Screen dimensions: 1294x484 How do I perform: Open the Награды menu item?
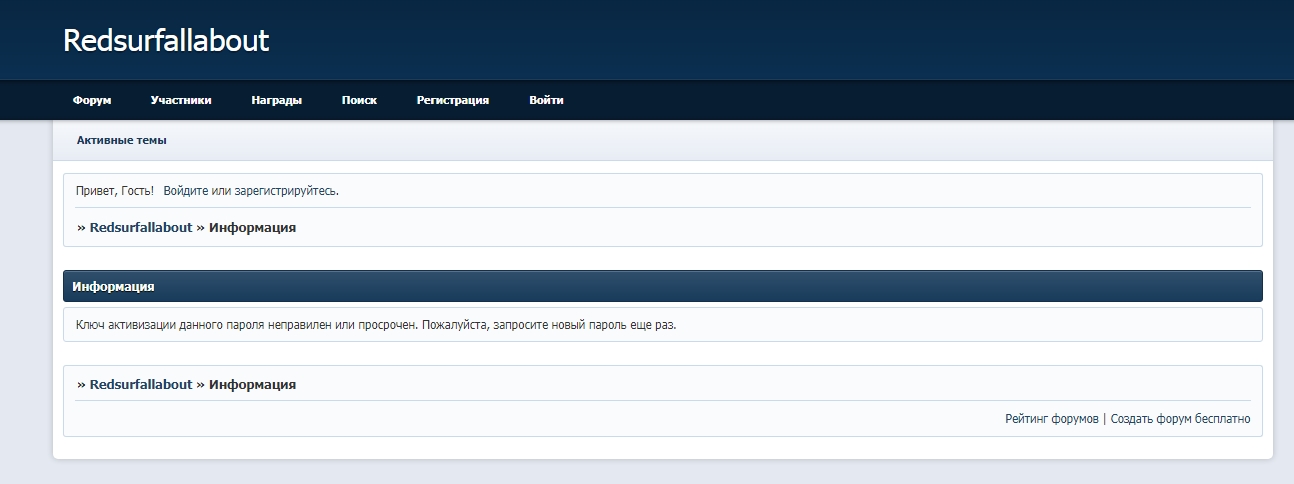pyautogui.click(x=277, y=100)
